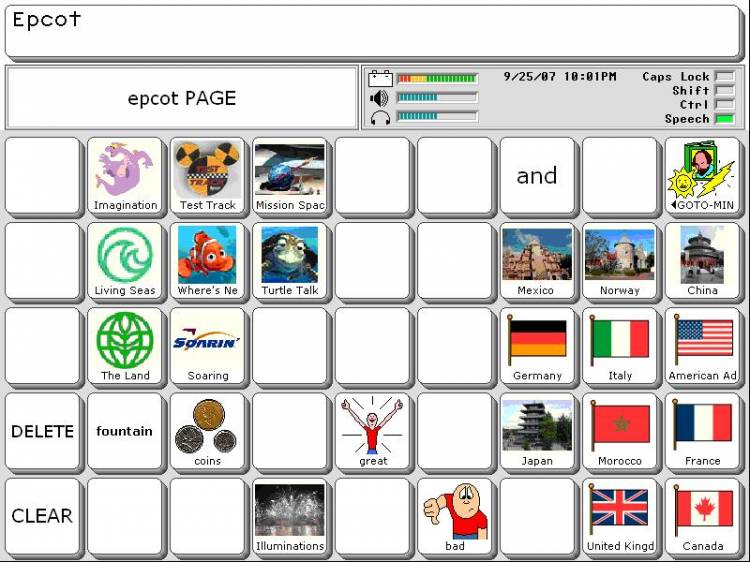This screenshot has height=562, width=750.
Task: Tap the 'and' word tile
Action: (x=537, y=176)
